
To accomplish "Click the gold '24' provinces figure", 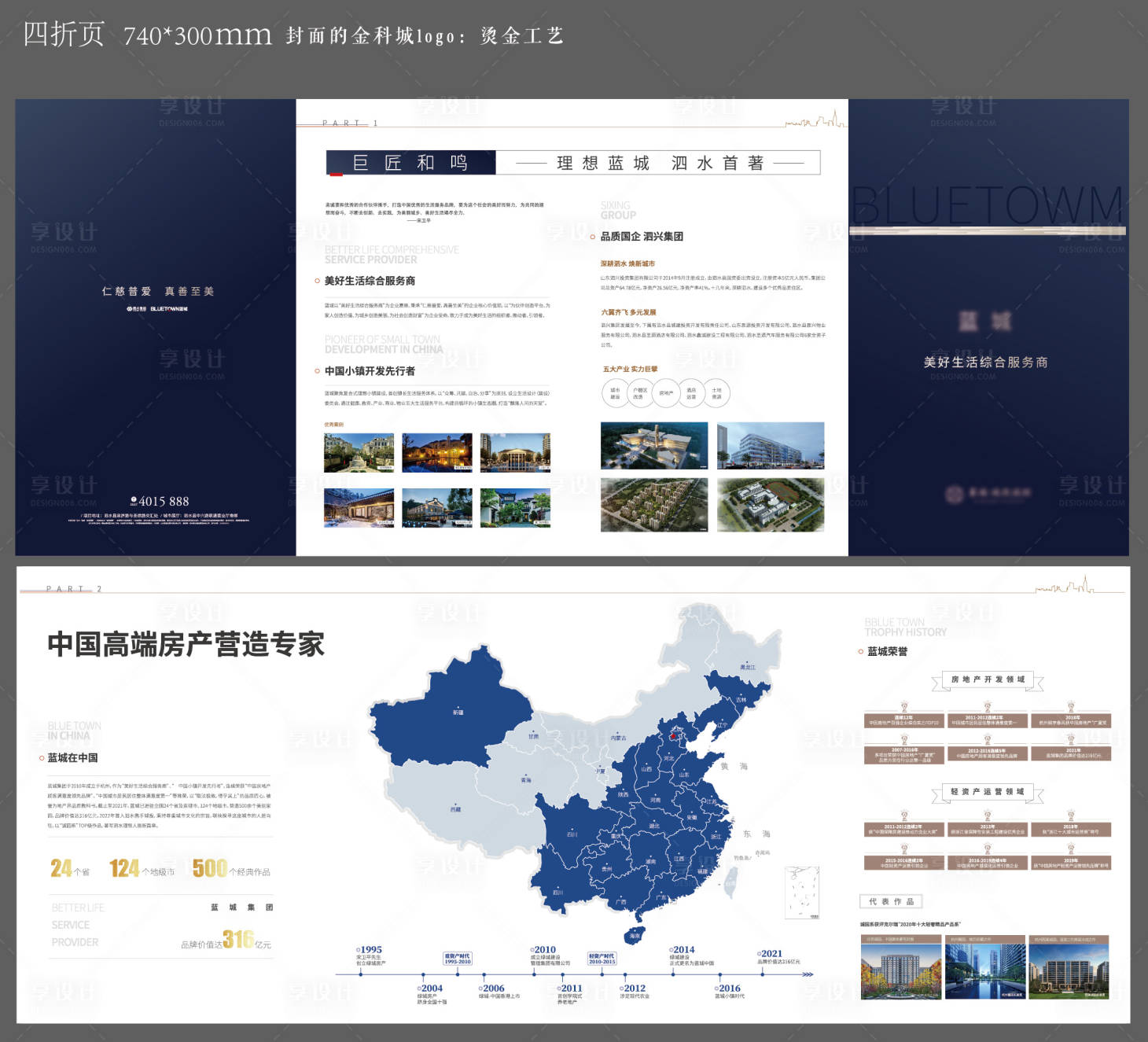I will tap(61, 868).
